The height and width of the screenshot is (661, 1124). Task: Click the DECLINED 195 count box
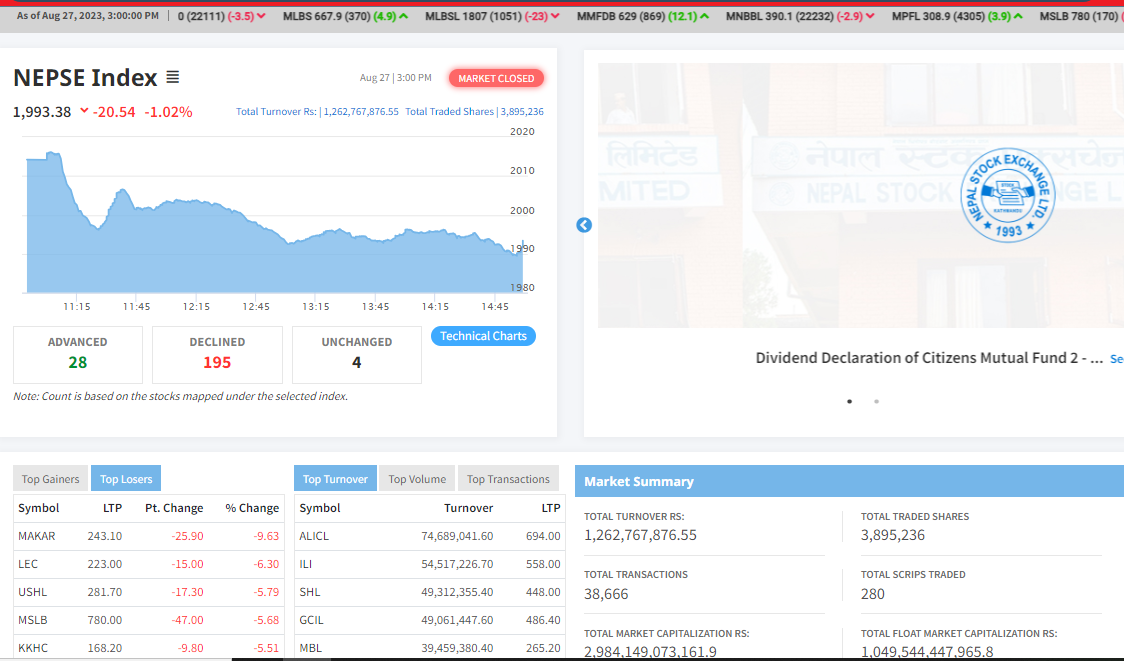(217, 355)
